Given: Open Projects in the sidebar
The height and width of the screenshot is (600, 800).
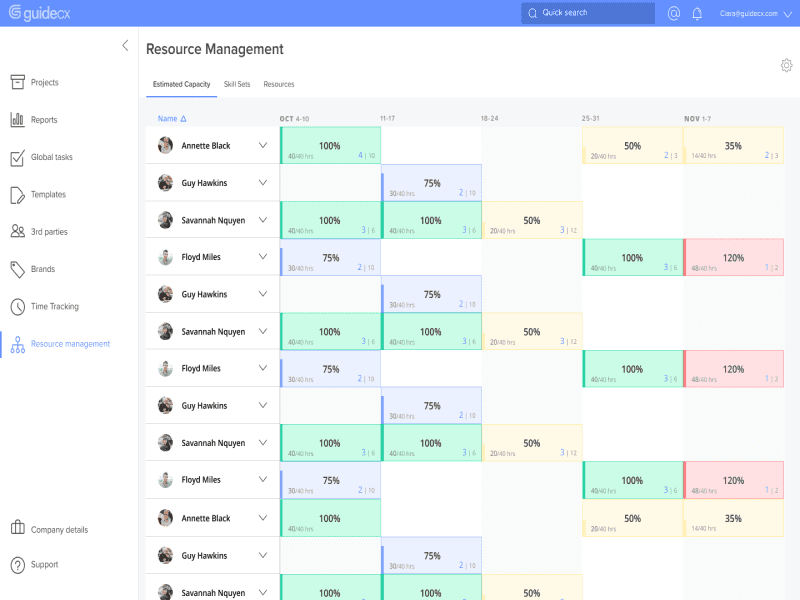Looking at the screenshot, I should [44, 82].
